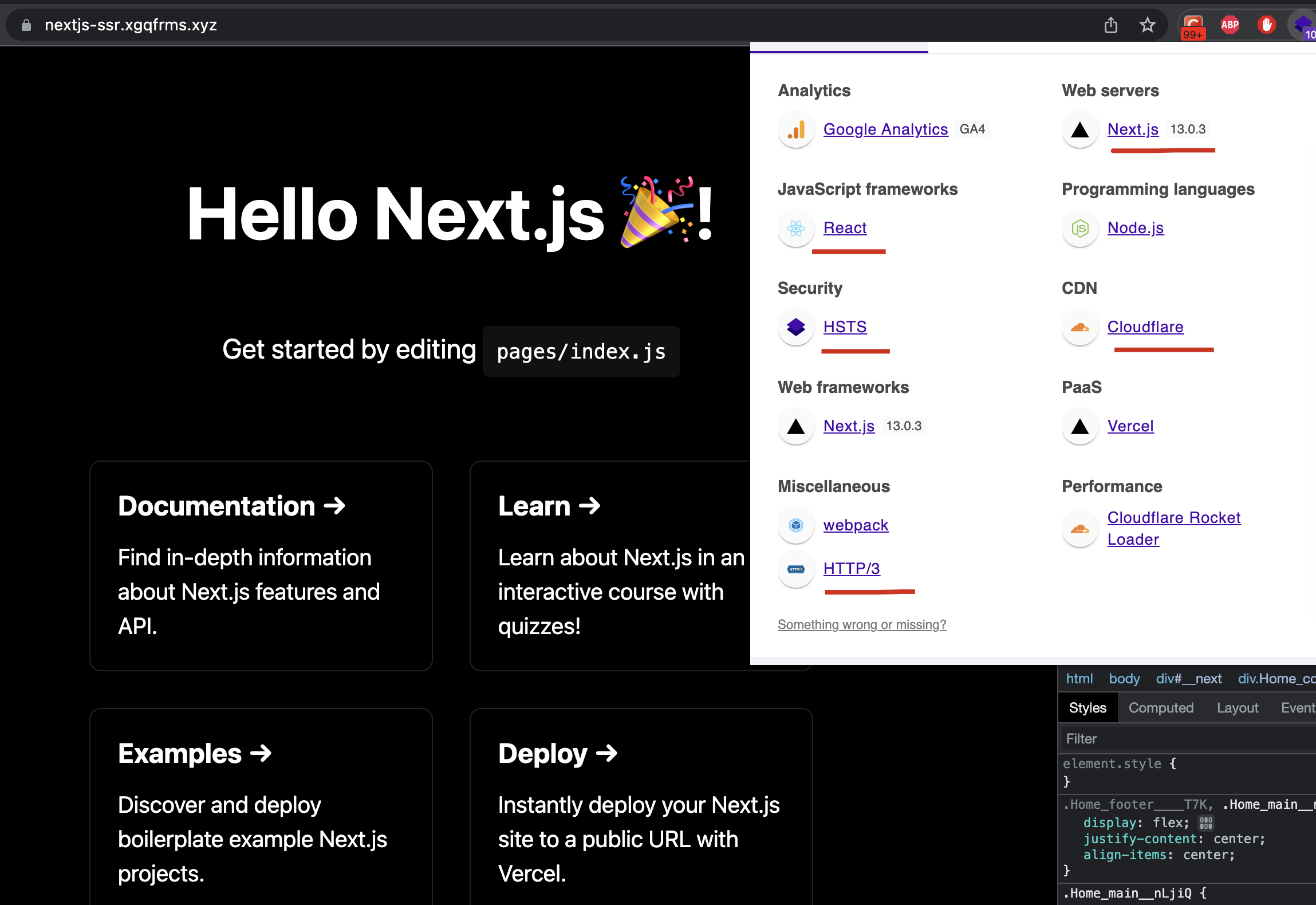The width and height of the screenshot is (1316, 905).
Task: Click the HSTS purple diamond icon
Action: (796, 328)
